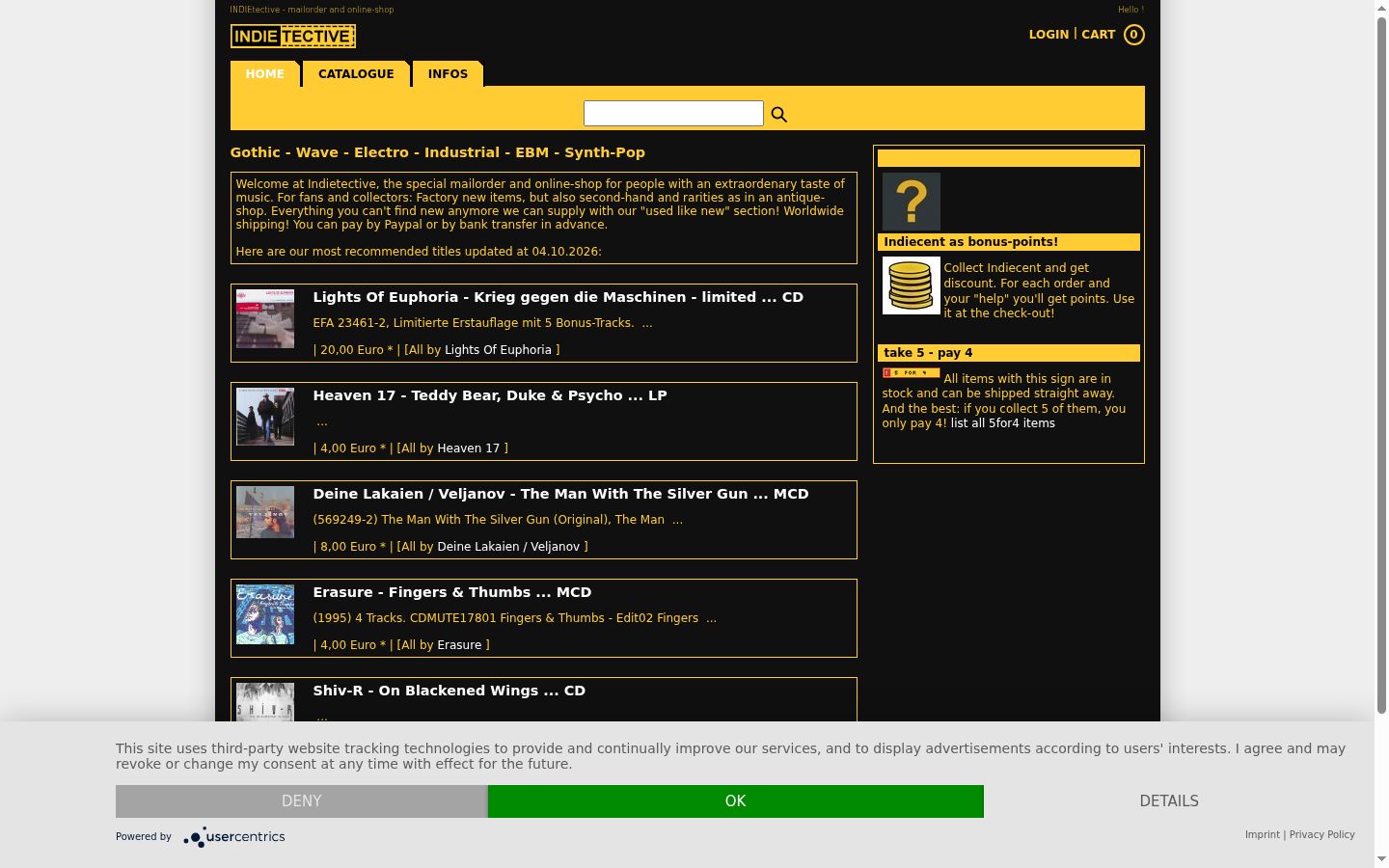
Task: Click the question mark placeholder image
Action: tap(912, 202)
